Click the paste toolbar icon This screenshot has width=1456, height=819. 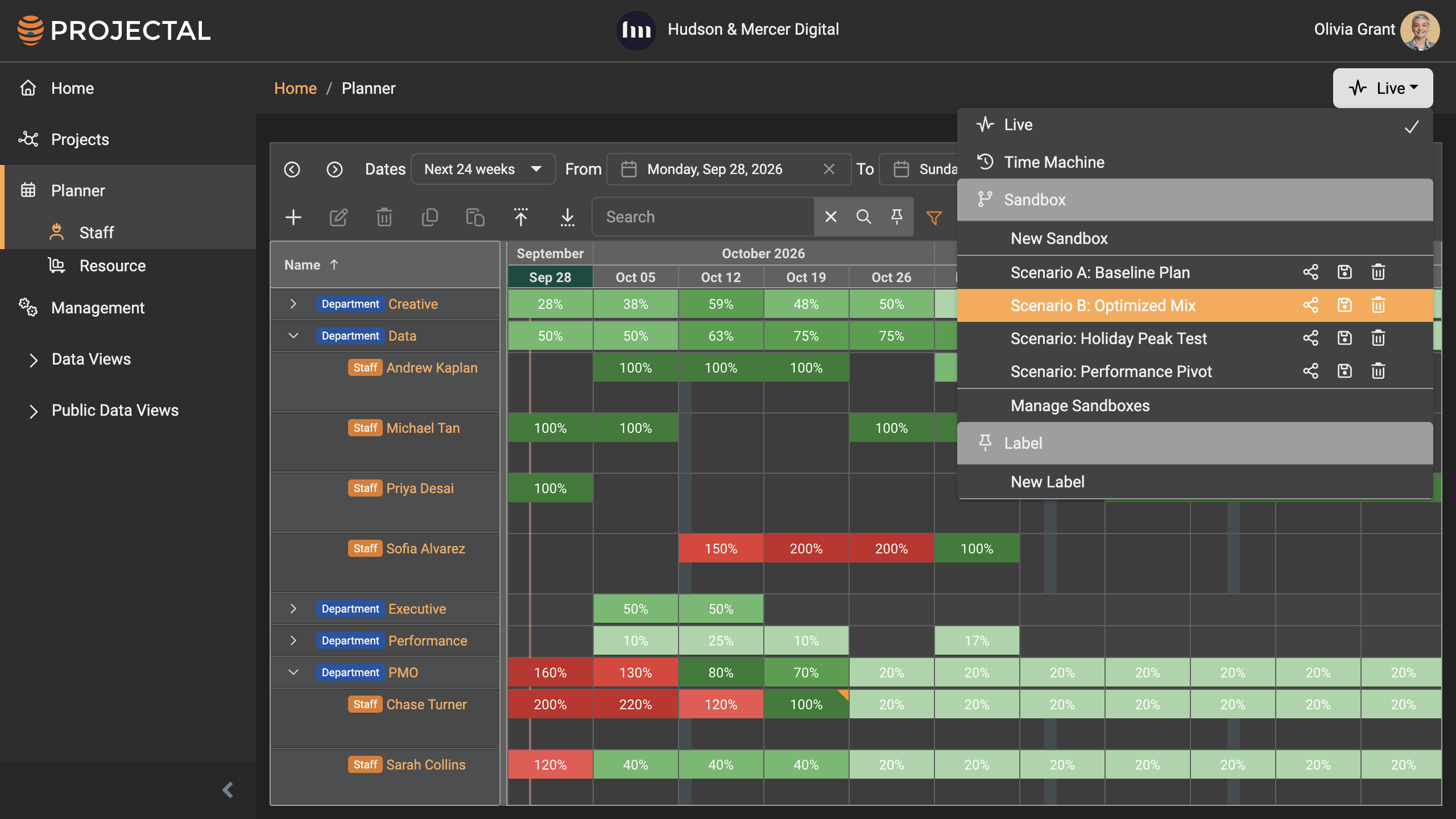pyautogui.click(x=475, y=217)
